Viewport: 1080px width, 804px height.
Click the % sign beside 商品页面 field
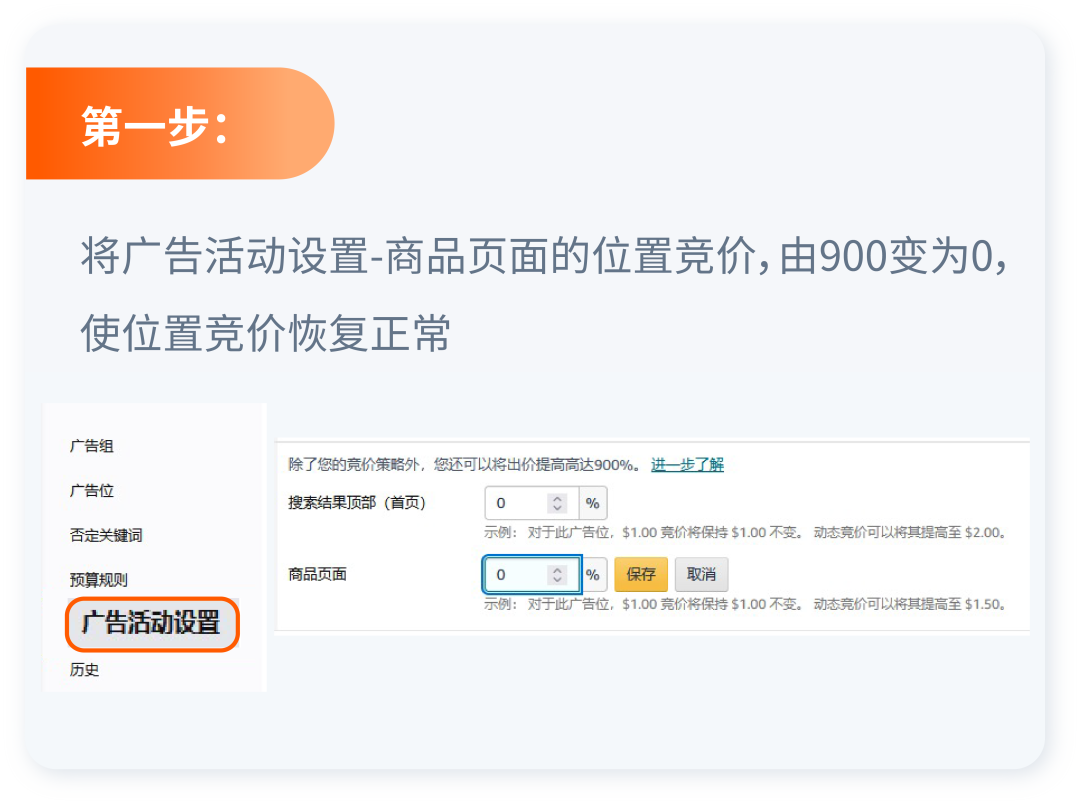tap(592, 575)
